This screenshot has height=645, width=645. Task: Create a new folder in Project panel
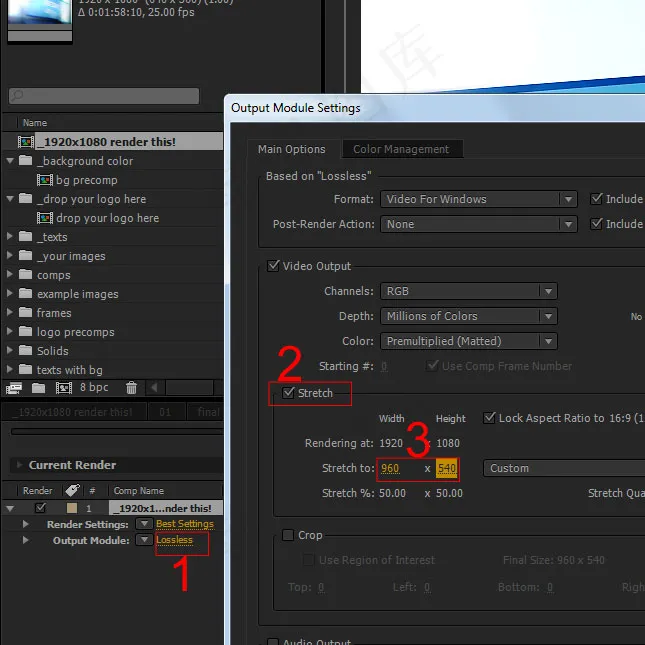click(x=39, y=387)
